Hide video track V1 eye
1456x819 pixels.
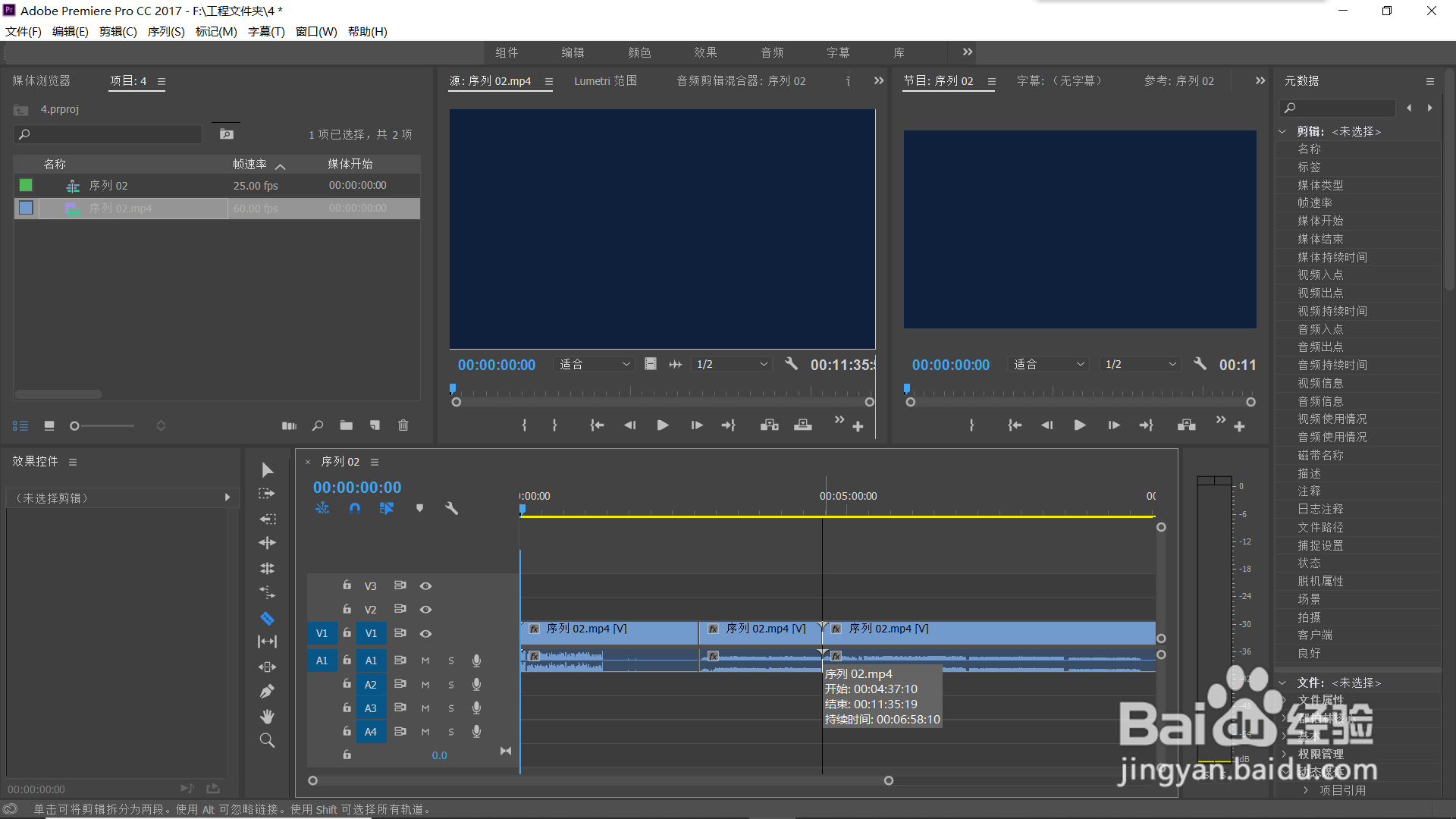(426, 634)
